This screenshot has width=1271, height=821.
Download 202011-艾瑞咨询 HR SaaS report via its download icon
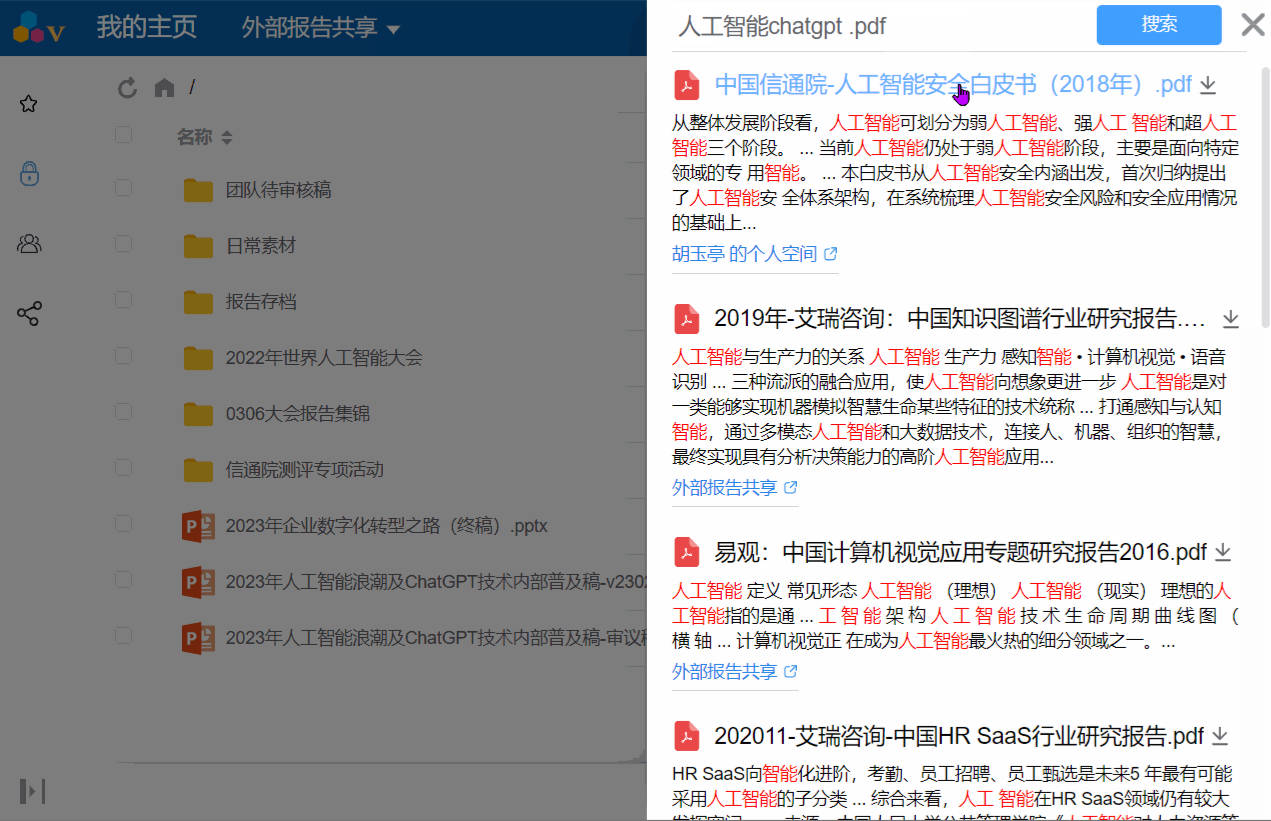pyautogui.click(x=1219, y=737)
